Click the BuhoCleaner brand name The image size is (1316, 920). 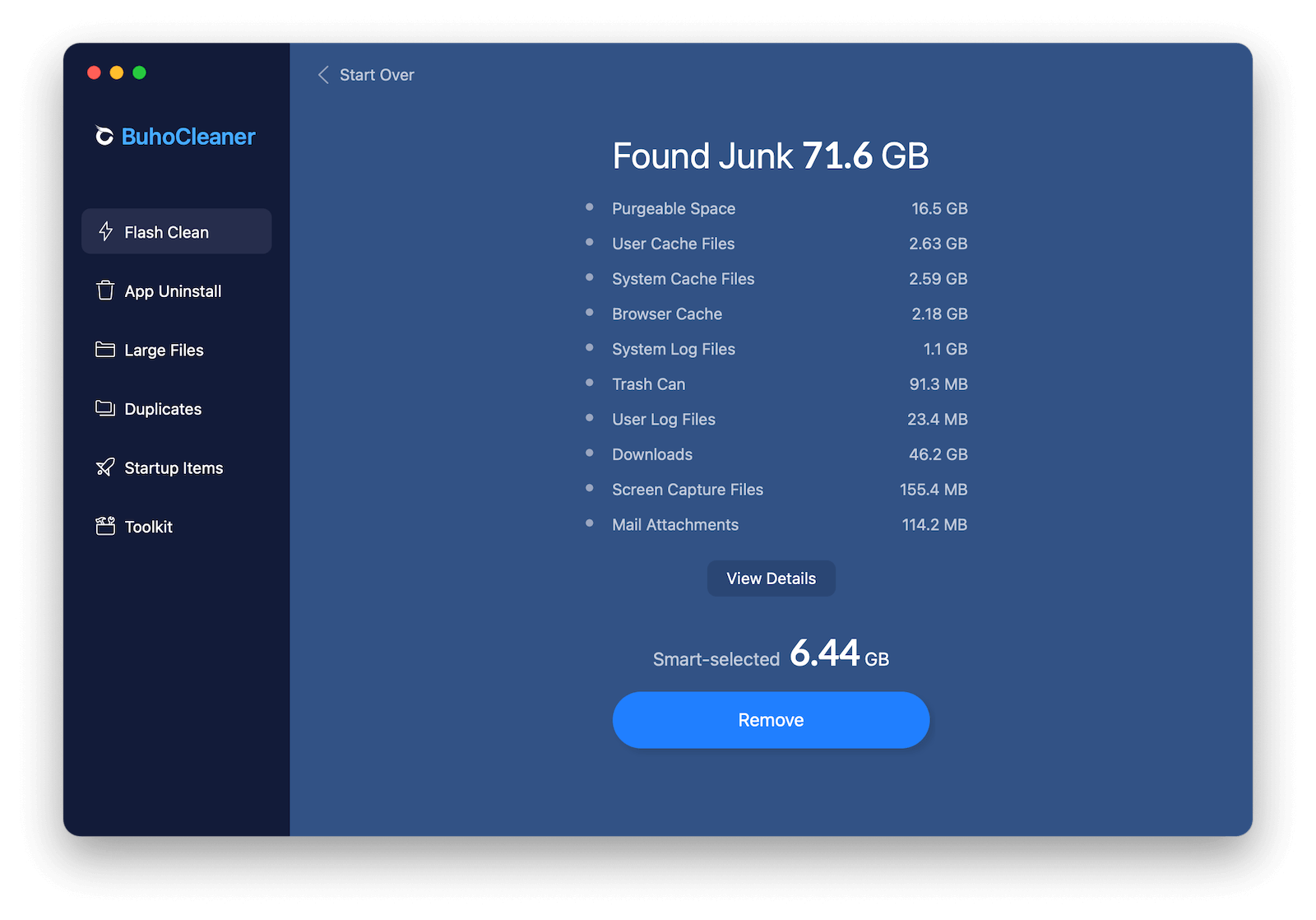[188, 137]
